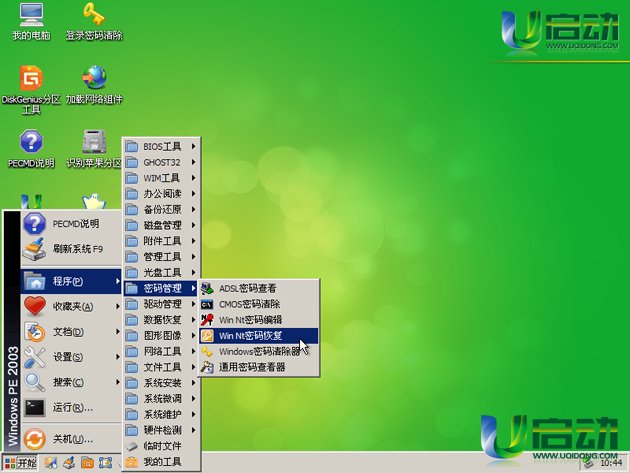Open the 驱动管理 program folder
The image size is (630, 473).
pyautogui.click(x=161, y=304)
